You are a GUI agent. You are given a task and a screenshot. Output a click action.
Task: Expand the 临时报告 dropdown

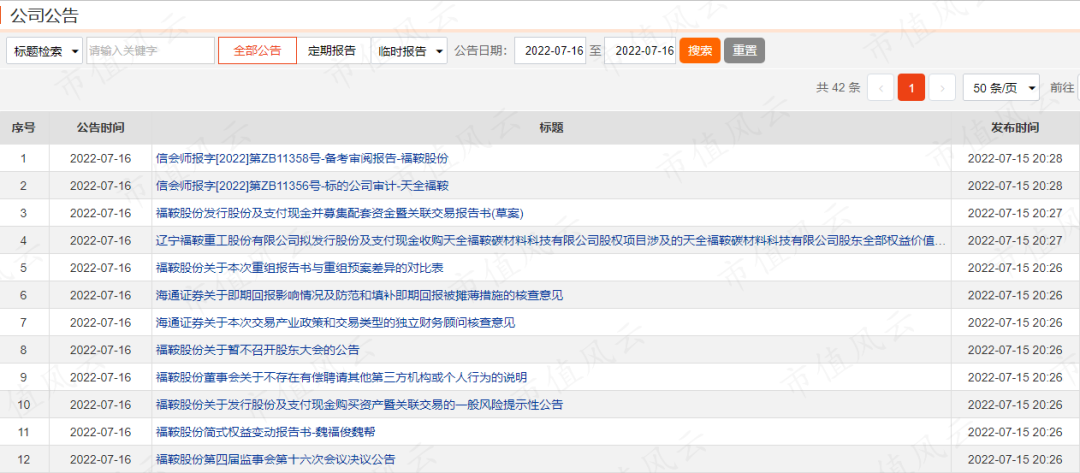(x=410, y=51)
